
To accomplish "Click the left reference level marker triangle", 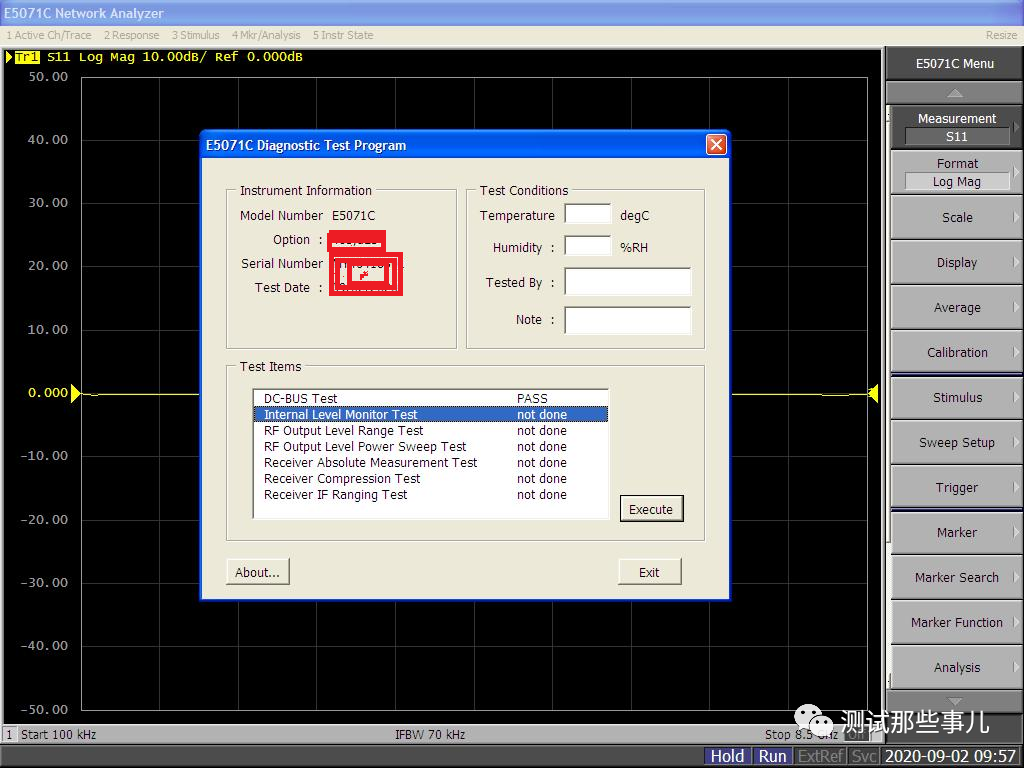I will click(76, 393).
